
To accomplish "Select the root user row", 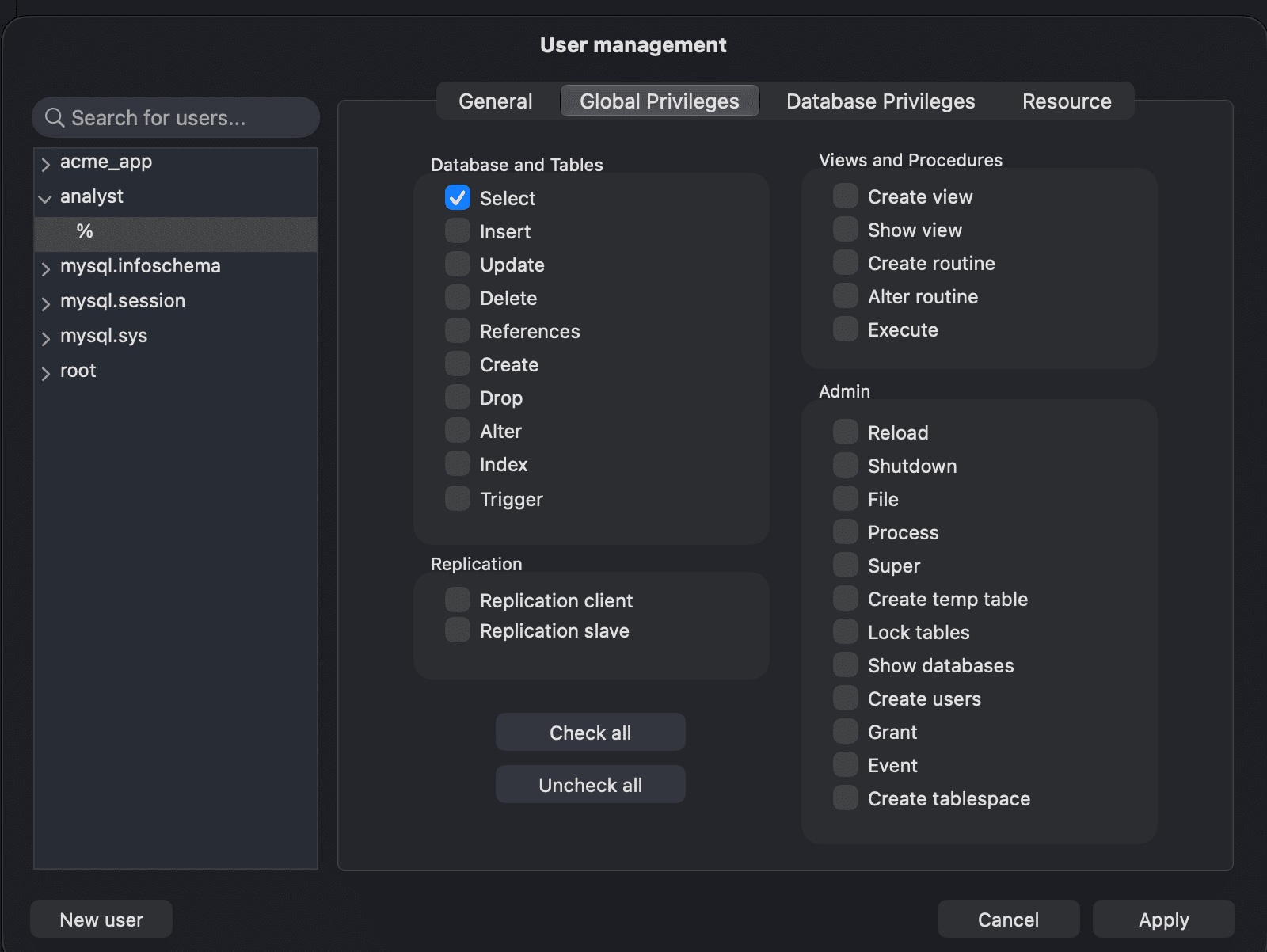I will coord(176,371).
